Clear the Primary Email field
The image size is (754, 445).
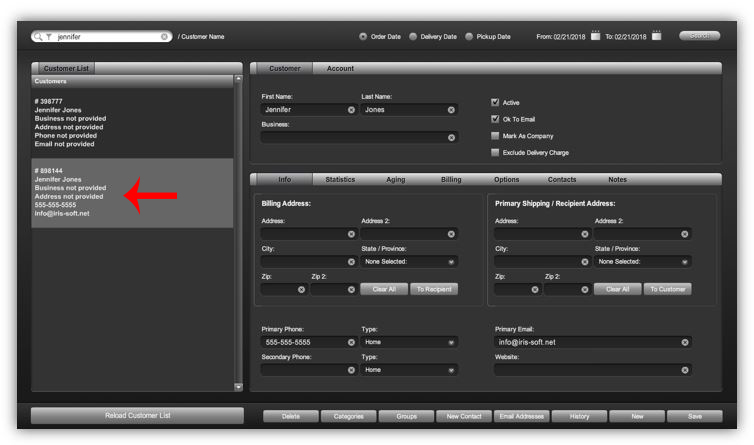pyautogui.click(x=685, y=343)
